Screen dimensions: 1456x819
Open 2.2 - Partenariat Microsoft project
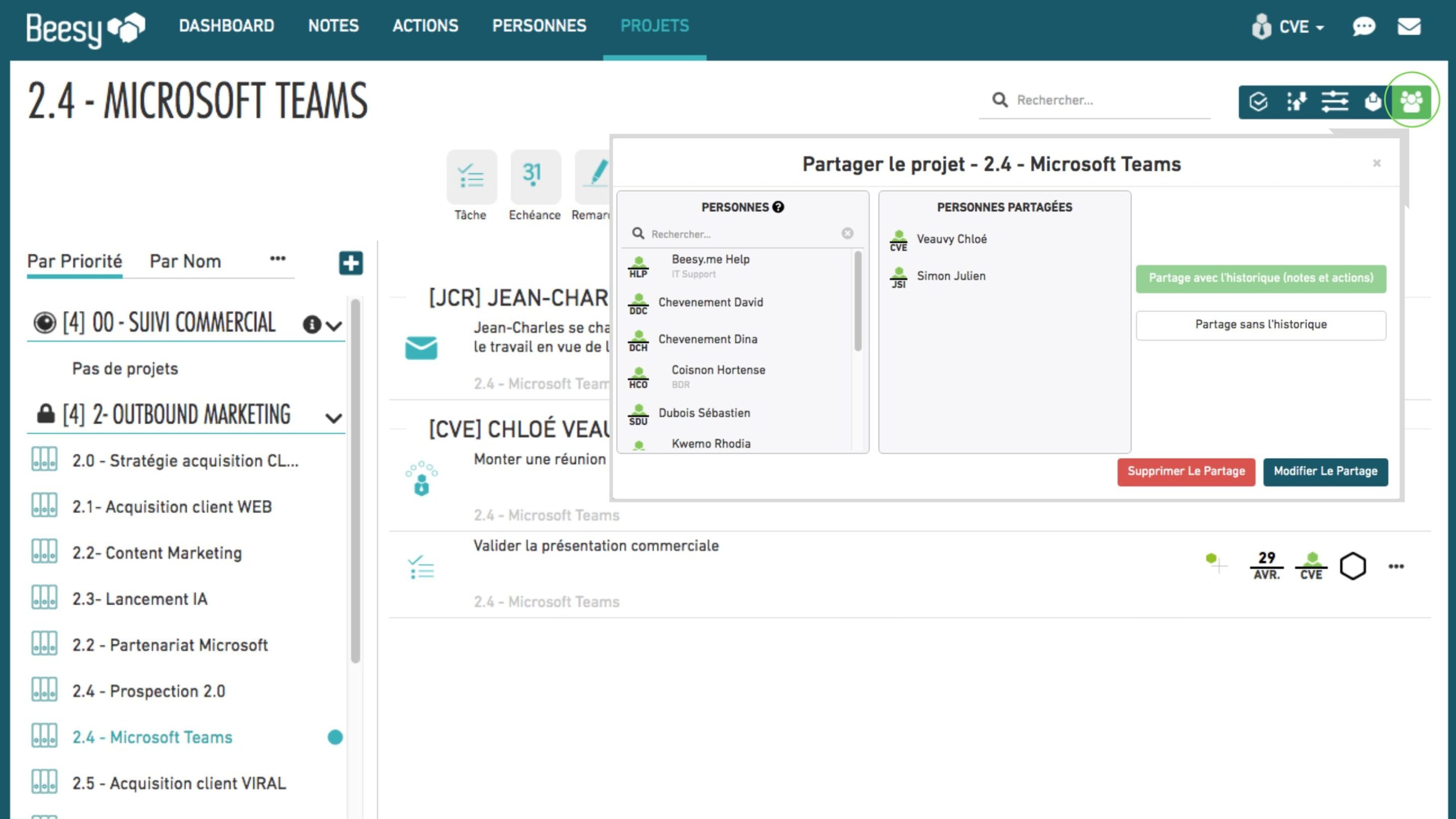169,645
